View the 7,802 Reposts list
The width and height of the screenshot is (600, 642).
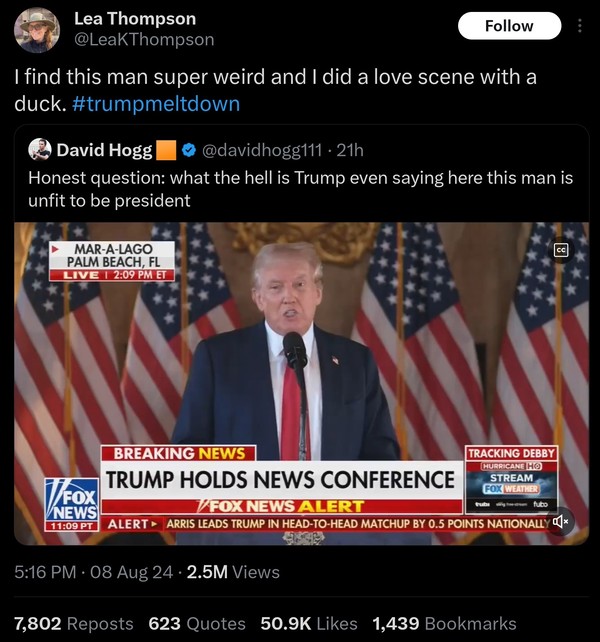point(74,624)
